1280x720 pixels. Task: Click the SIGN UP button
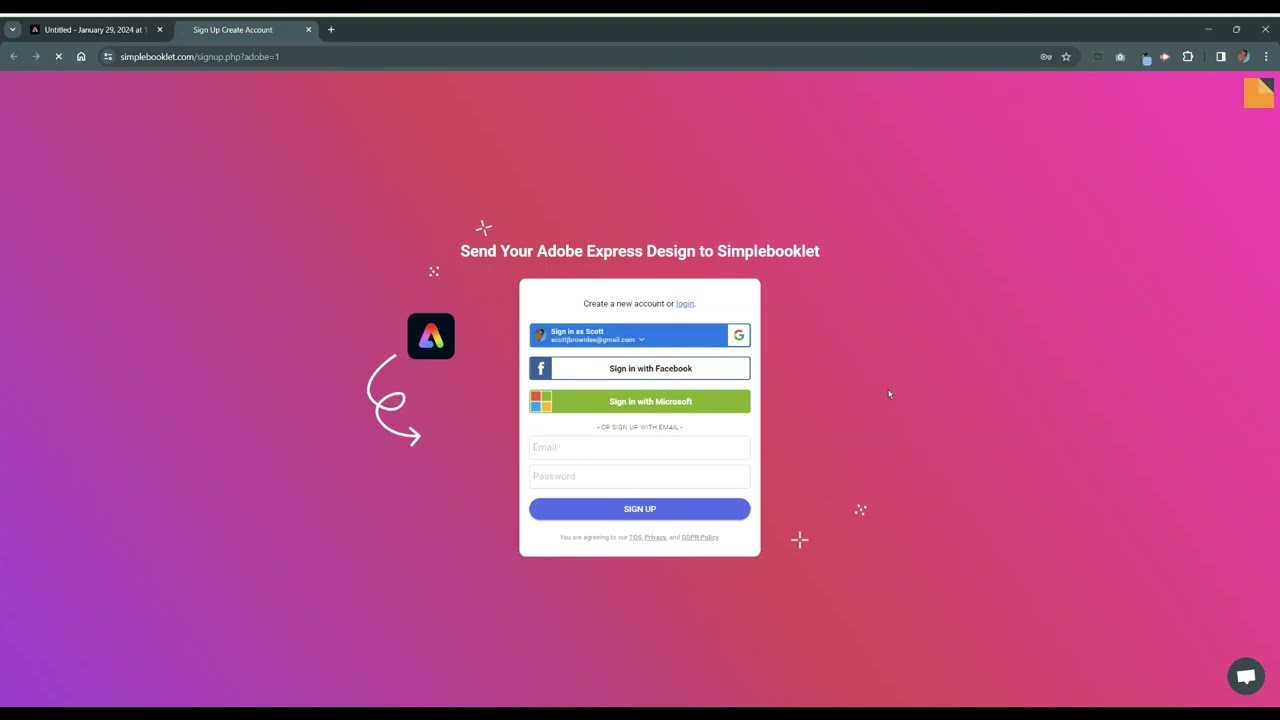tap(640, 509)
